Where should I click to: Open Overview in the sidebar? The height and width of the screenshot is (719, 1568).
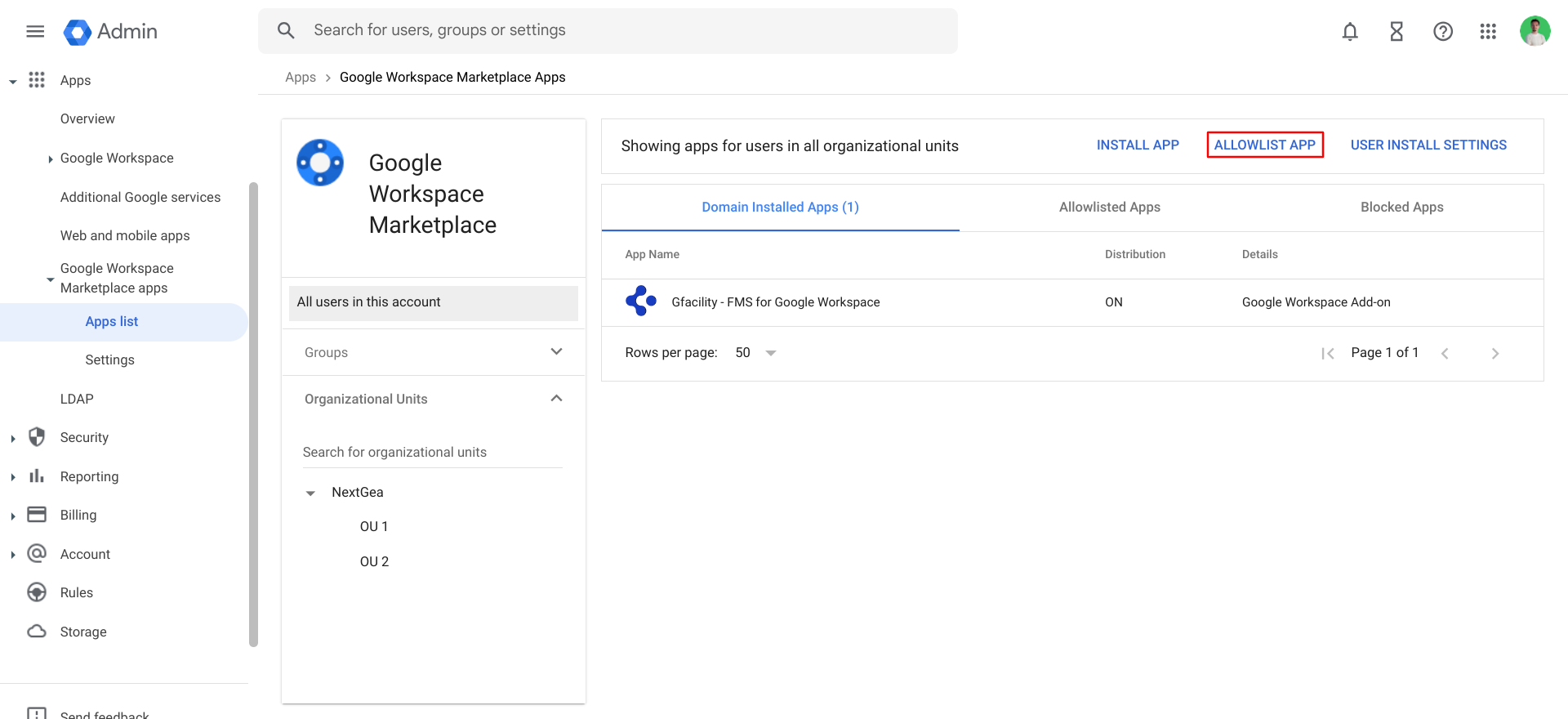tap(87, 118)
